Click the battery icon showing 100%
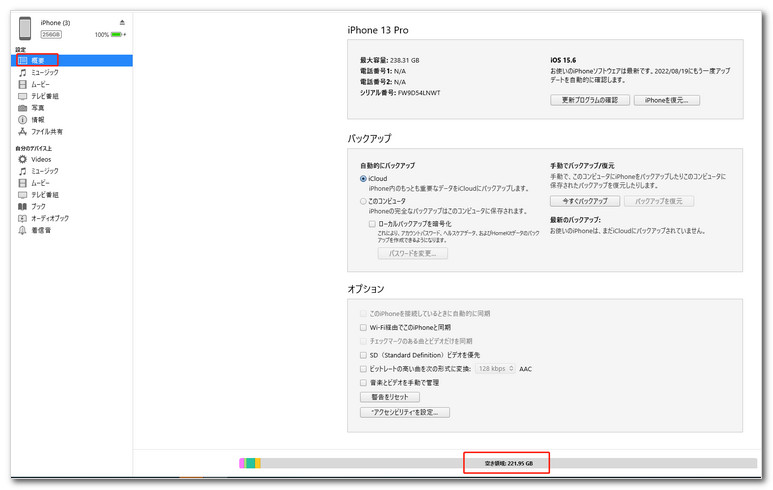Screen dimensions: 773x490 point(116,35)
